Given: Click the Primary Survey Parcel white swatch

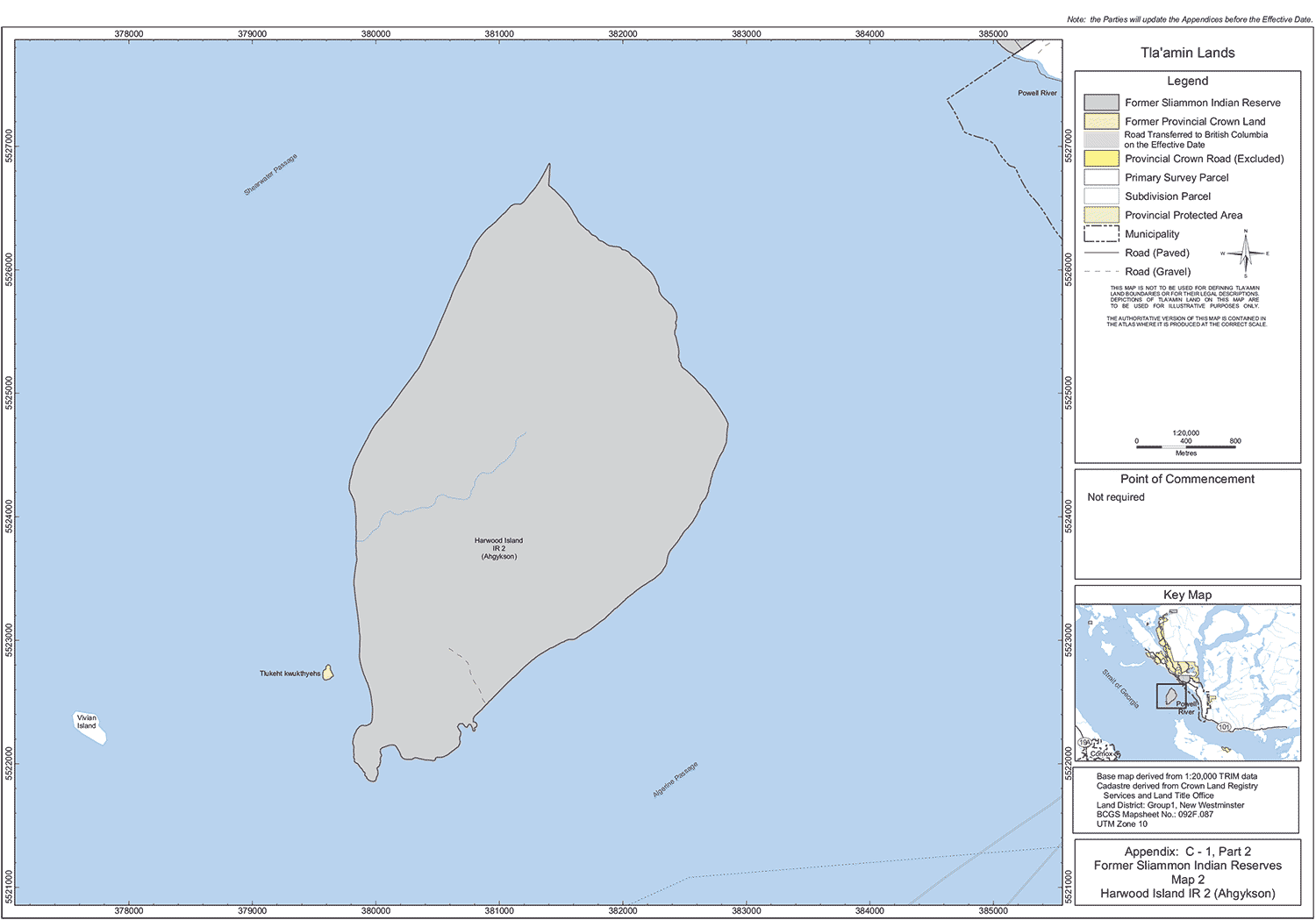Looking at the screenshot, I should click(x=1101, y=177).
